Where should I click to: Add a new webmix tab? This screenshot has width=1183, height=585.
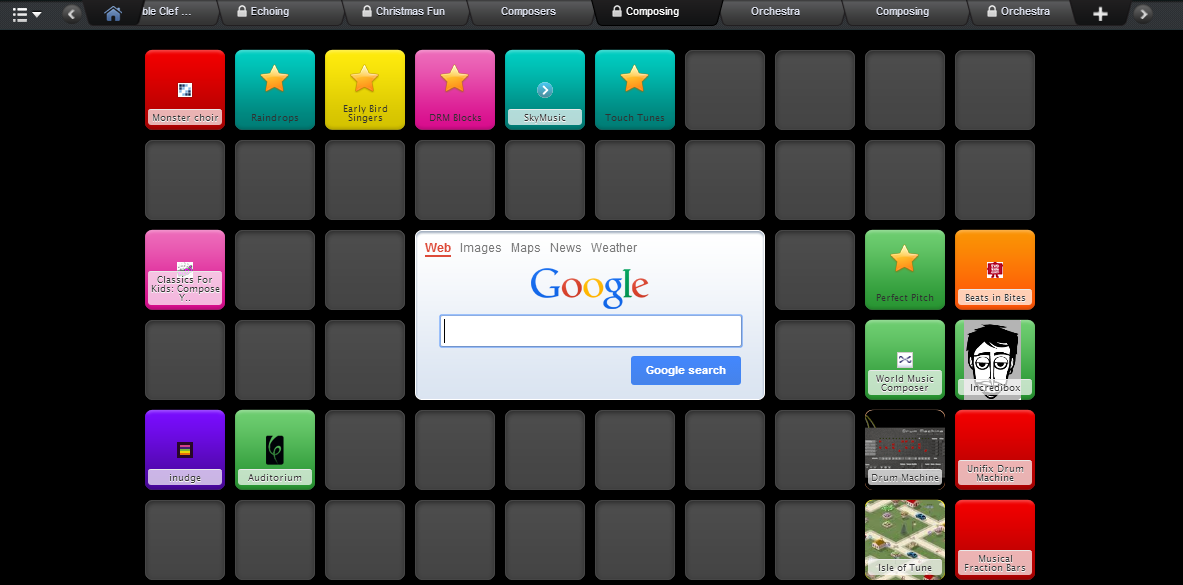pyautogui.click(x=1101, y=13)
